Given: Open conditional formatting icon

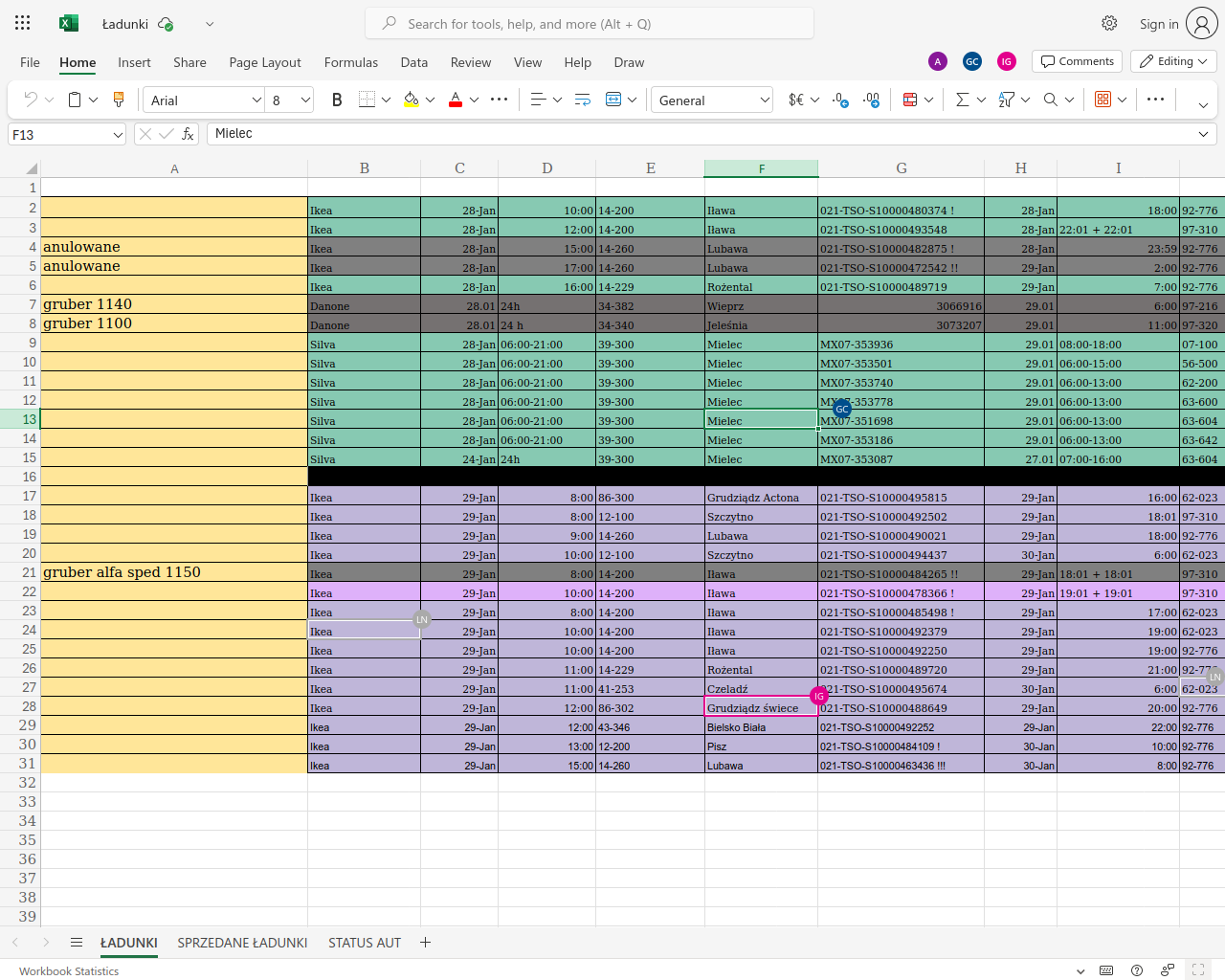Looking at the screenshot, I should coord(910,100).
